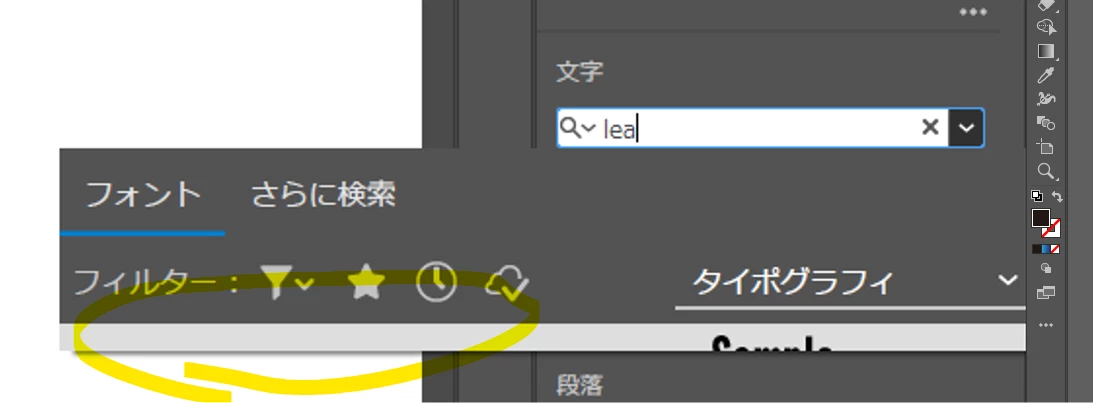Viewport: 1093px width, 407px height.
Task: Switch to the さらに検索 tab
Action: pos(323,195)
